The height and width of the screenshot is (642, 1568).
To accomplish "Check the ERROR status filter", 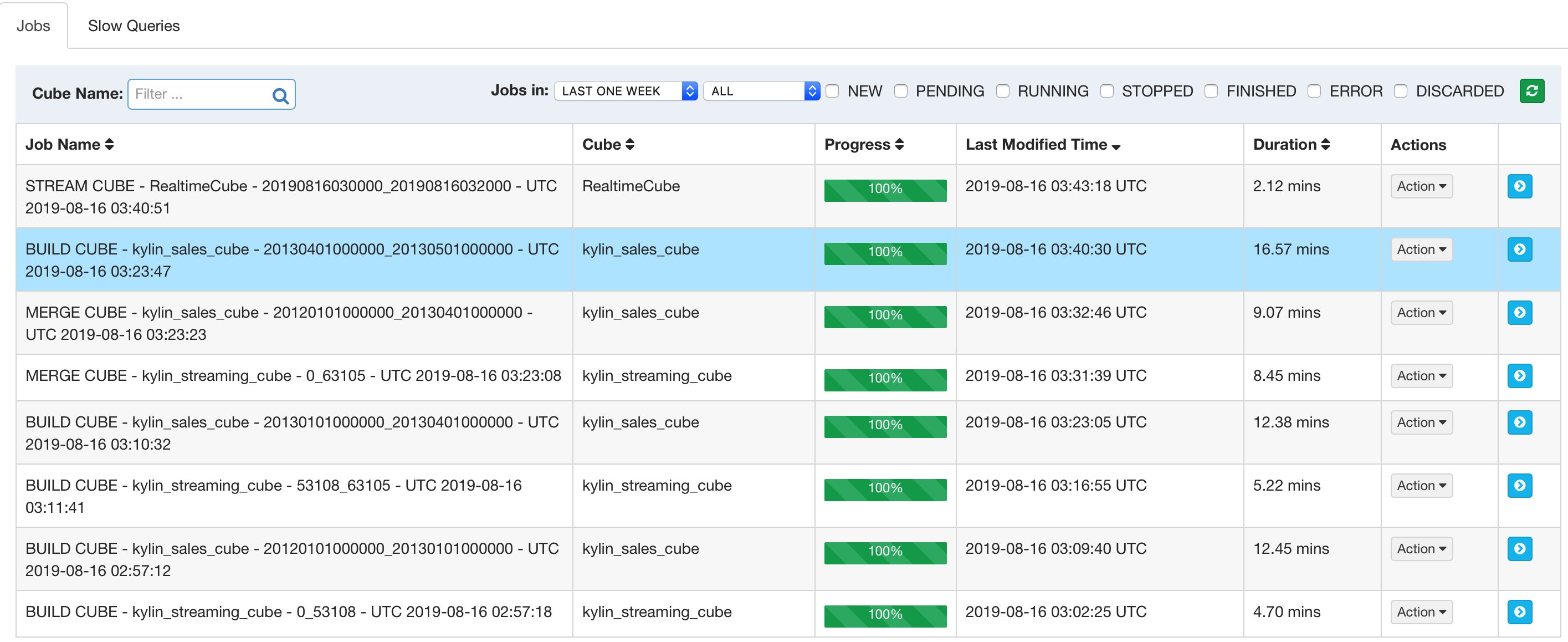I will pyautogui.click(x=1314, y=91).
